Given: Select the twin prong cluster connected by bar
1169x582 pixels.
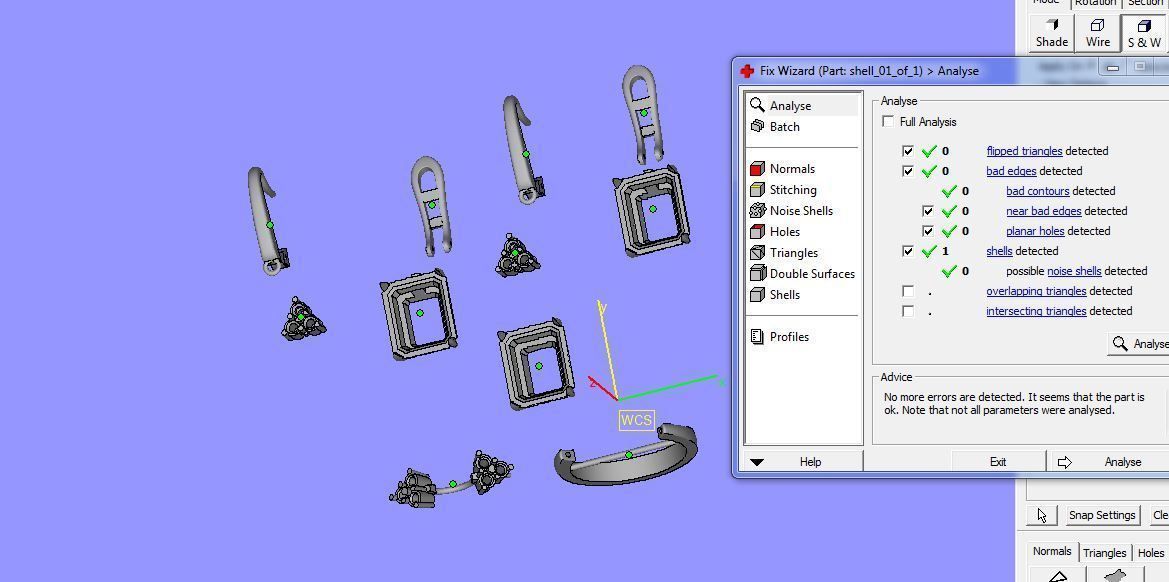Looking at the screenshot, I should 451,479.
